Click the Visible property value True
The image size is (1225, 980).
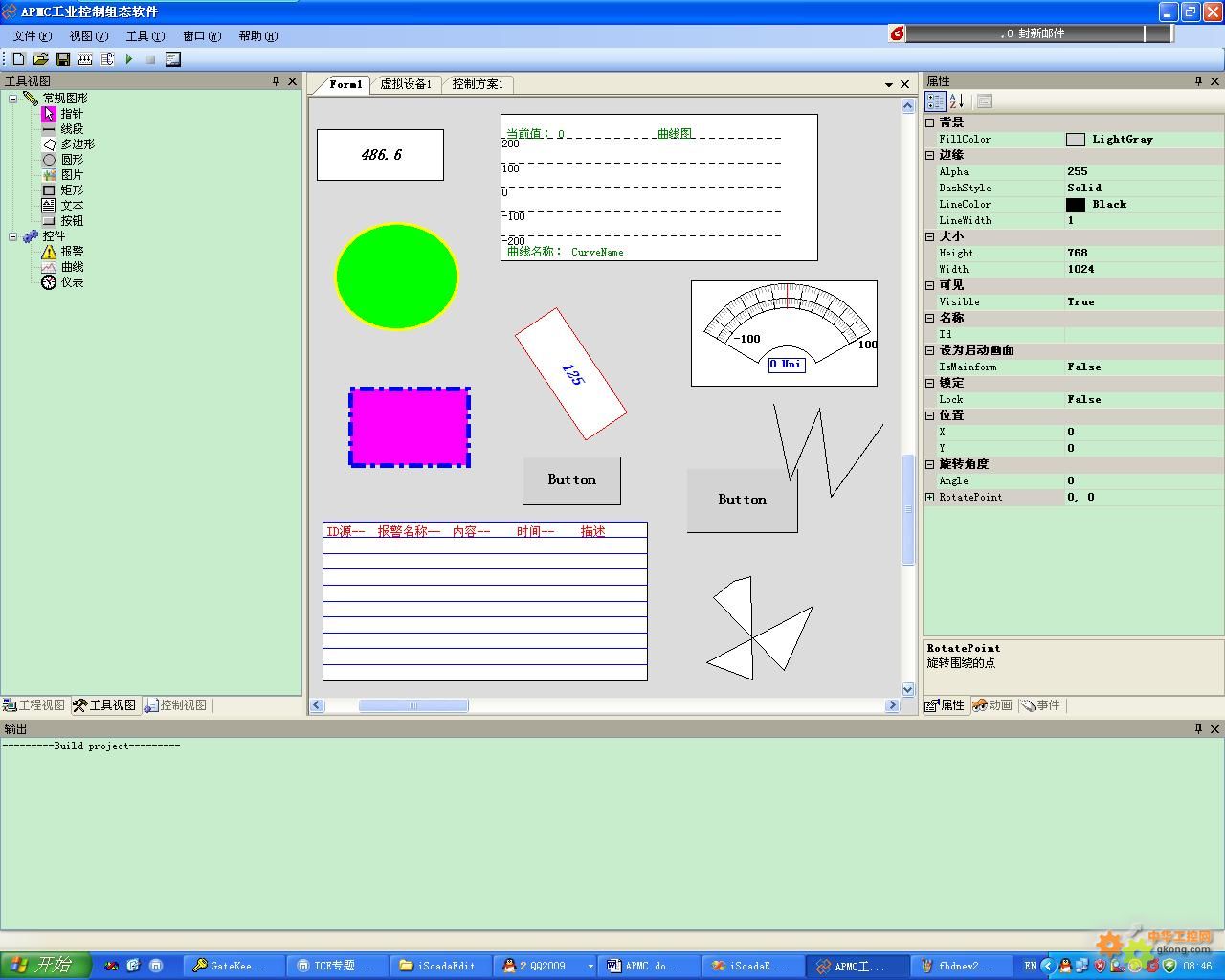tap(1144, 301)
